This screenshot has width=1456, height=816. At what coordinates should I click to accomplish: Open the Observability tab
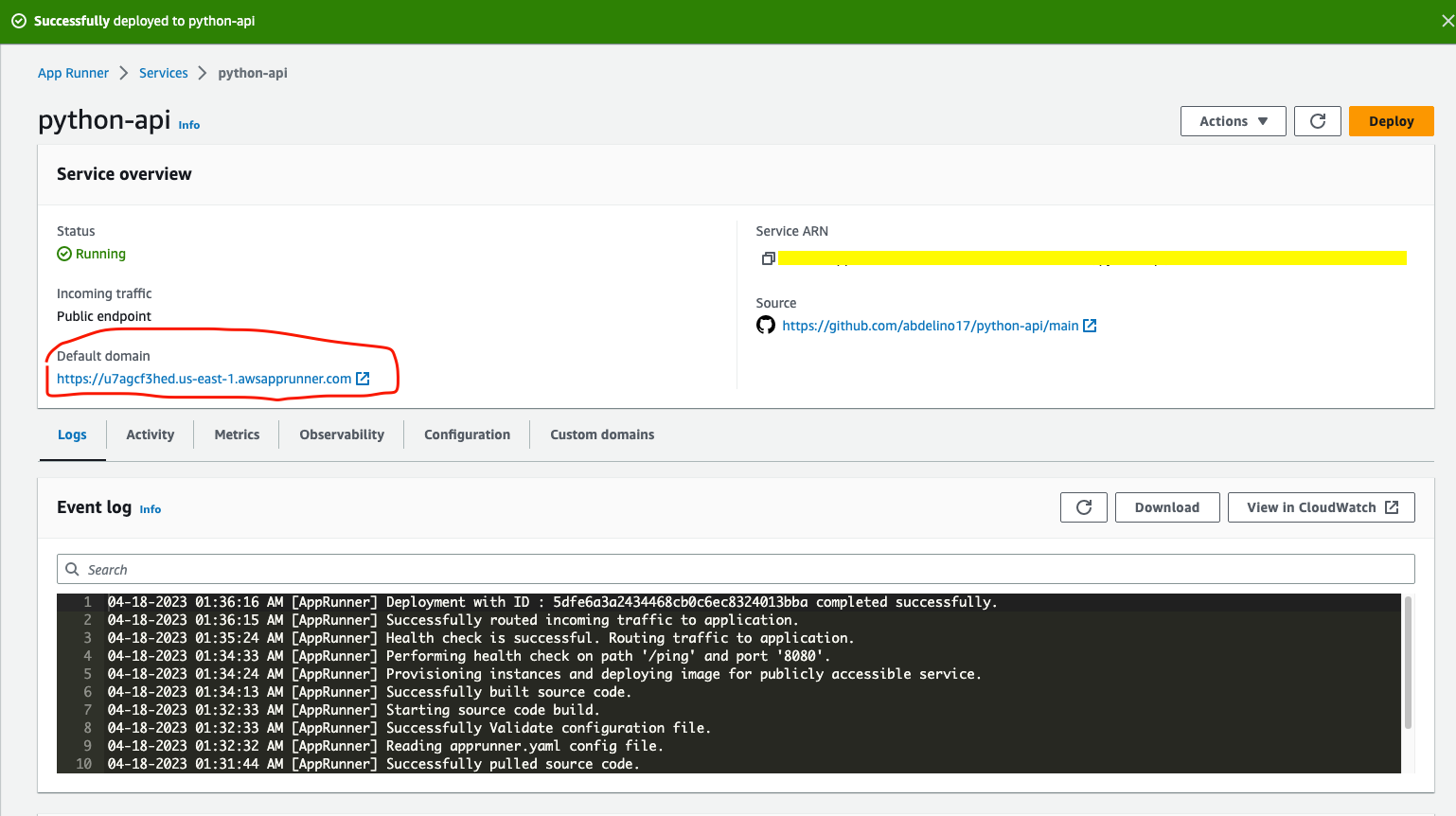(341, 435)
